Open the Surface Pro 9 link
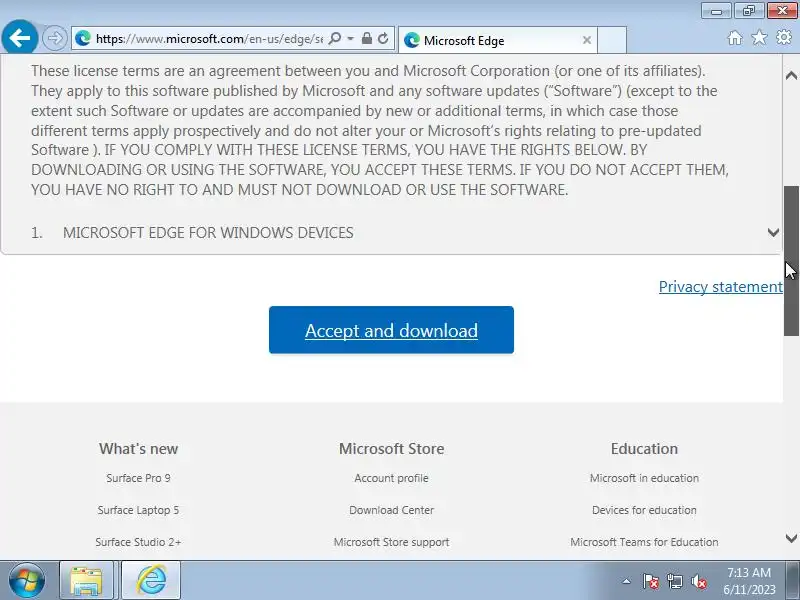The image size is (800, 600). [138, 478]
